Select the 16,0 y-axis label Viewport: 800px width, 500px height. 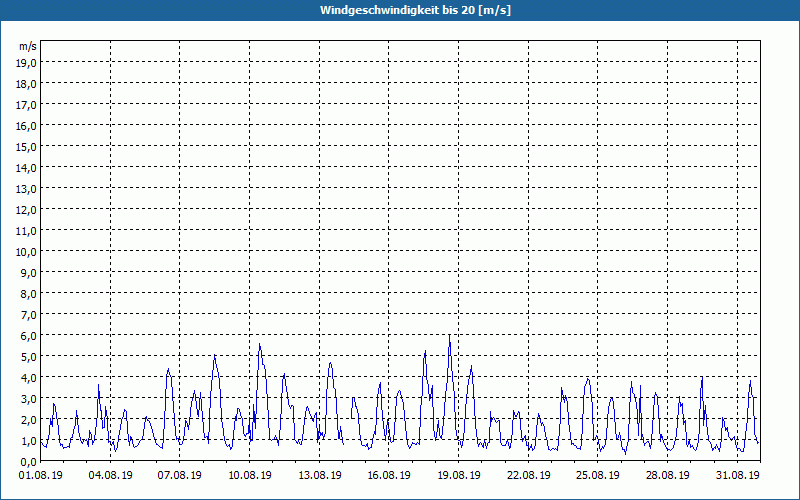click(28, 126)
